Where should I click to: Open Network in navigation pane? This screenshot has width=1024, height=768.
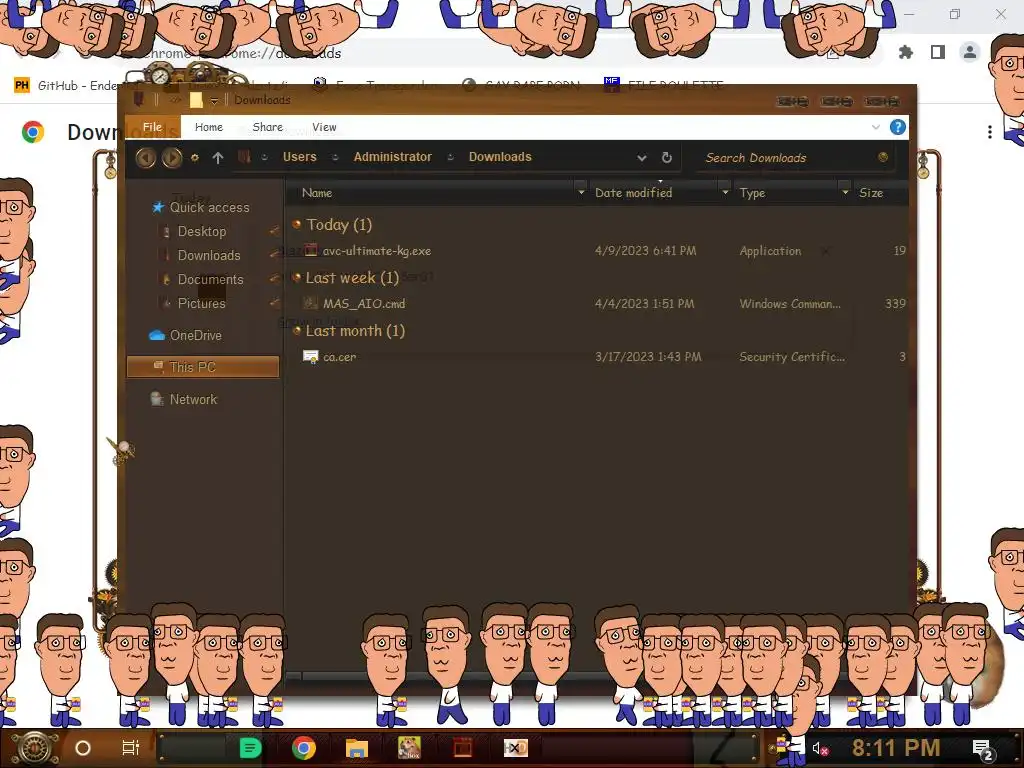(x=193, y=399)
